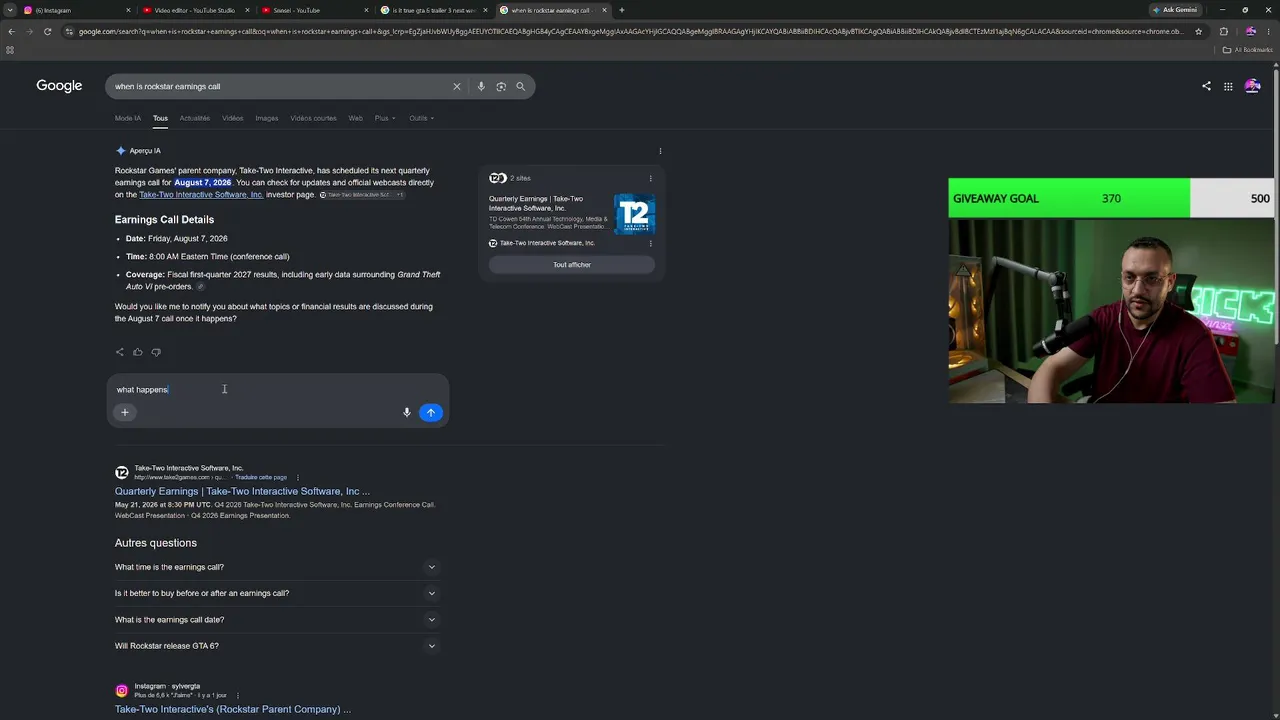Reload the page in Chrome
The width and height of the screenshot is (1280, 720).
(47, 31)
